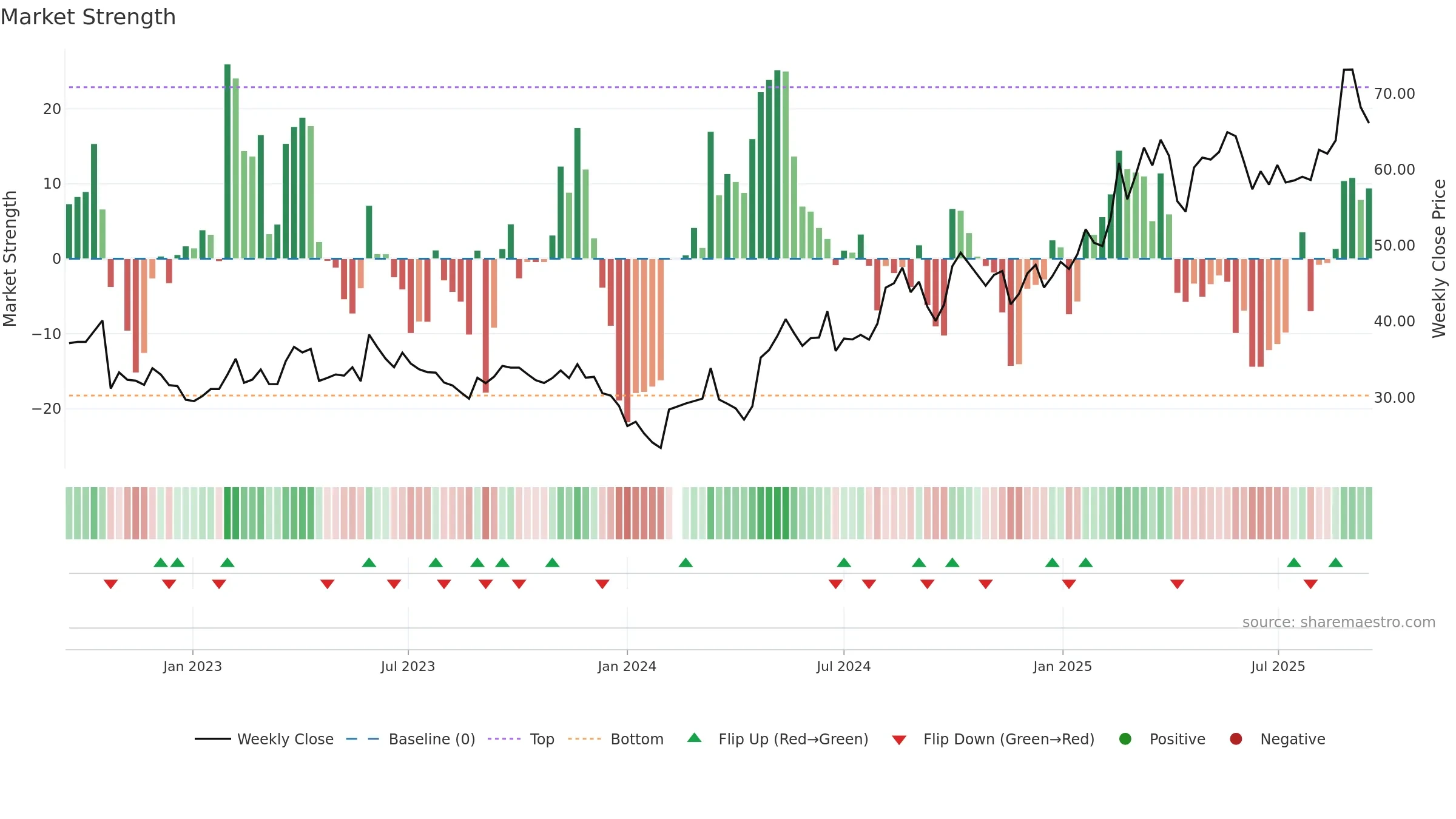Click the deepest red bar at Jan 2024

tap(627, 341)
